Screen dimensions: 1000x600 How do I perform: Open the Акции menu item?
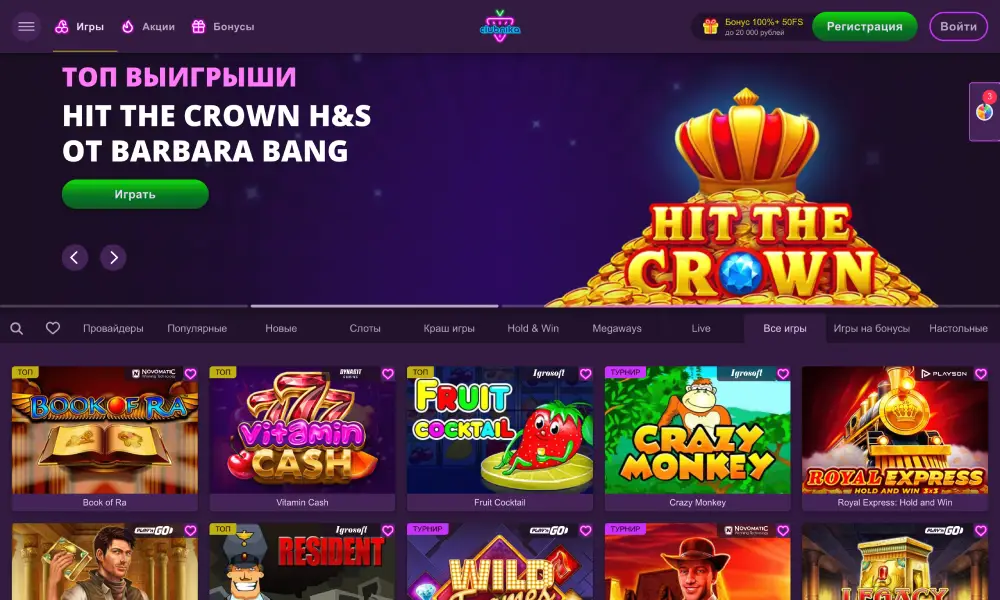(148, 26)
